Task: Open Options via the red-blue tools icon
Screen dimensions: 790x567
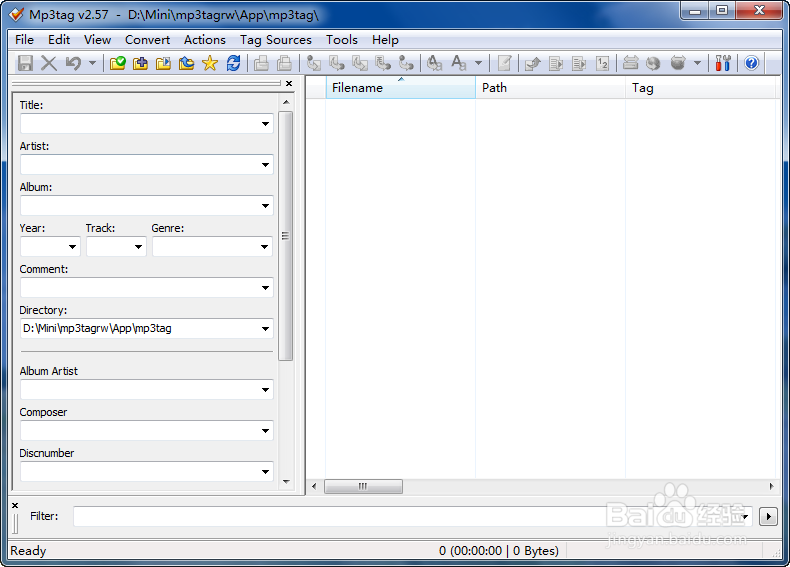Action: [723, 64]
